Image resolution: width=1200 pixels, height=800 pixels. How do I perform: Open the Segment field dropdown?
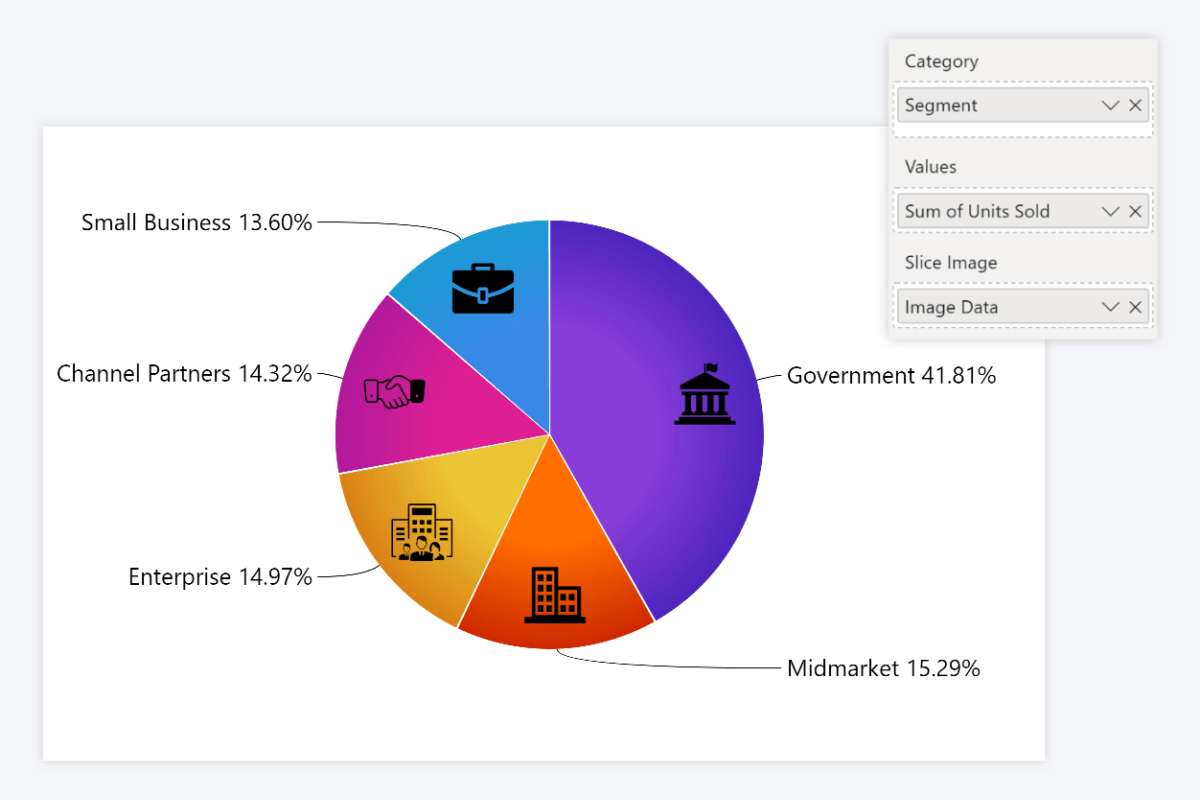pyautogui.click(x=1110, y=104)
